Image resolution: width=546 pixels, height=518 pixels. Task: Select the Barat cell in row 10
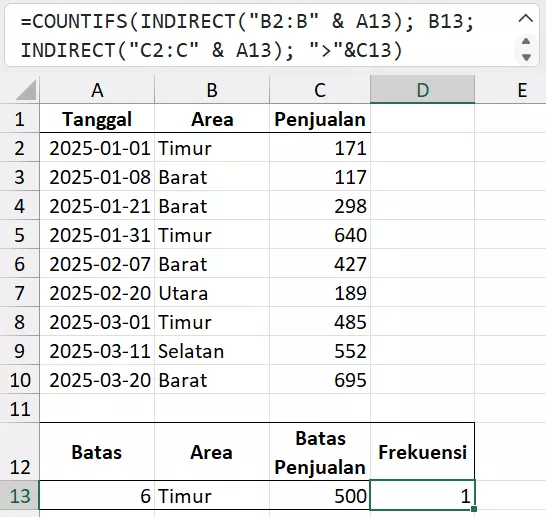[212, 380]
